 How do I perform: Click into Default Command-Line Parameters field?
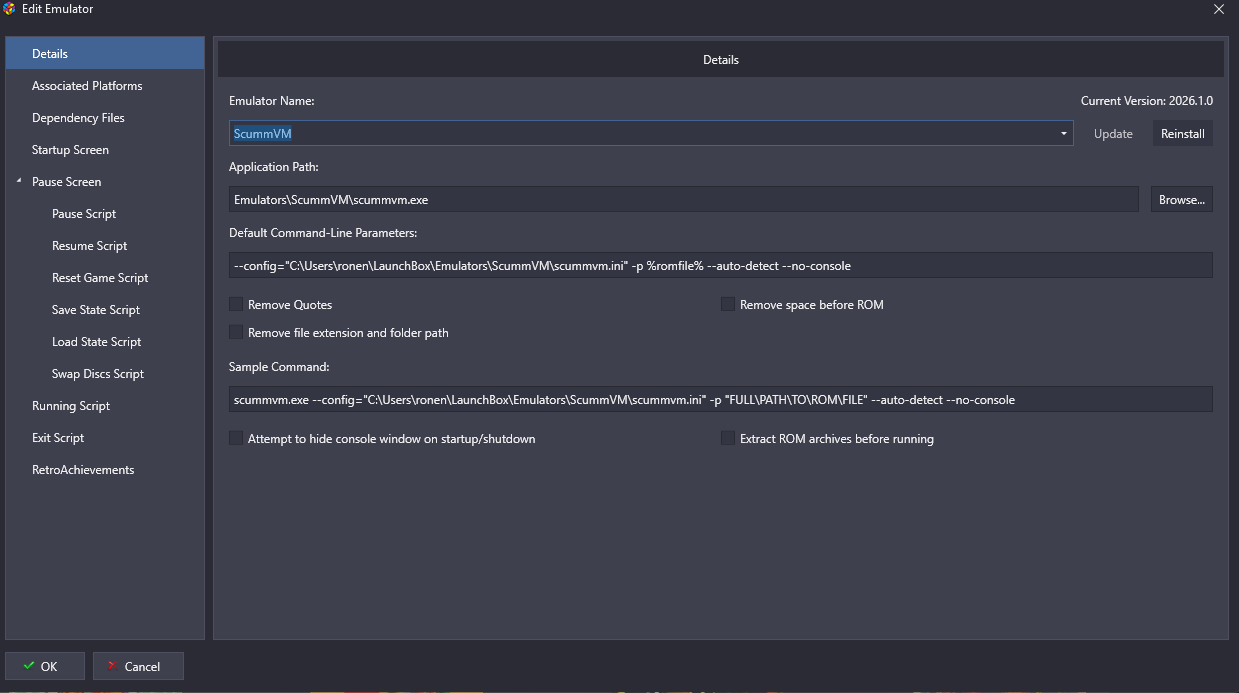pyautogui.click(x=720, y=266)
